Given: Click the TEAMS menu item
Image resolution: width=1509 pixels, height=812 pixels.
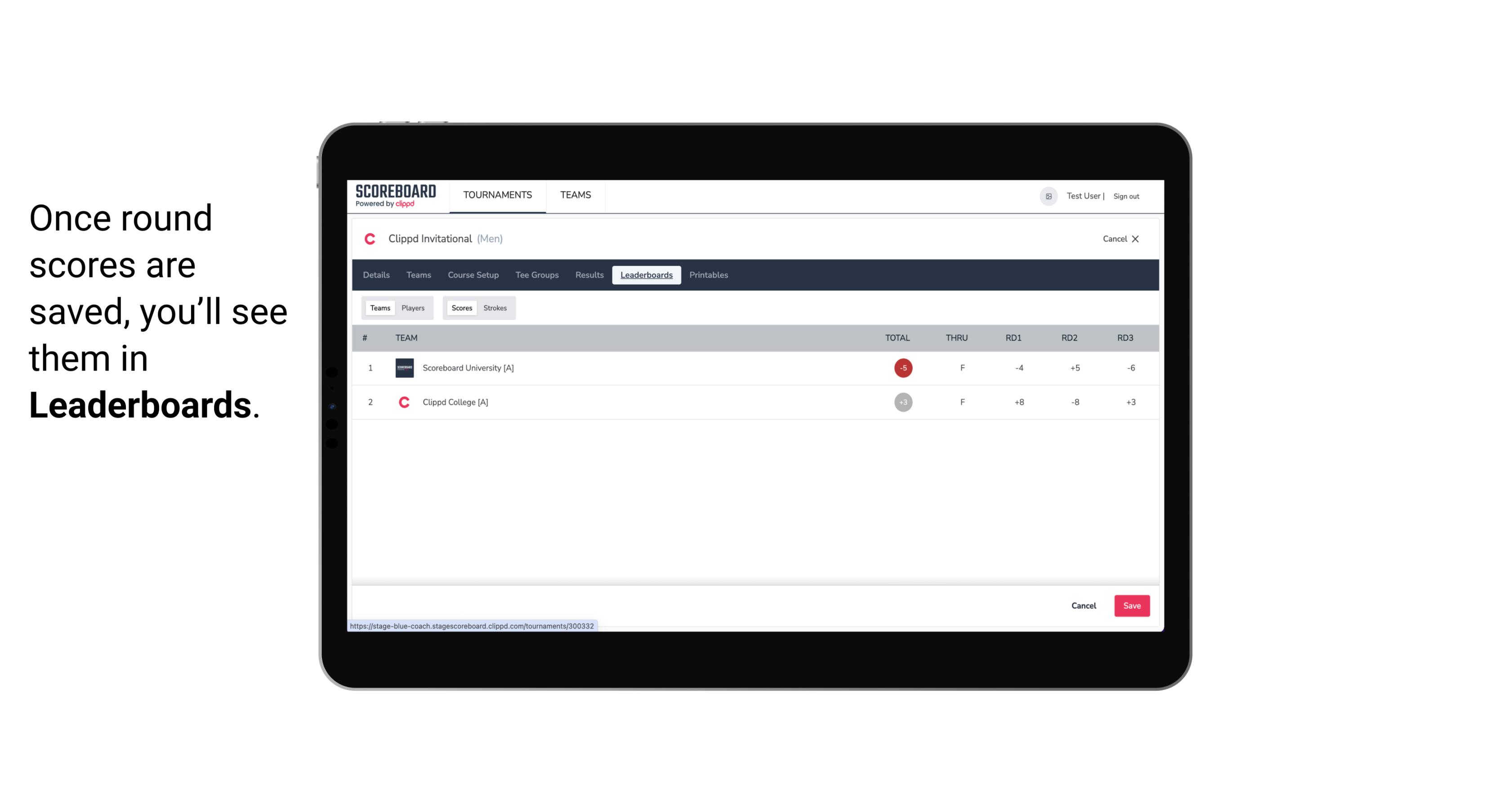Looking at the screenshot, I should coord(576,195).
